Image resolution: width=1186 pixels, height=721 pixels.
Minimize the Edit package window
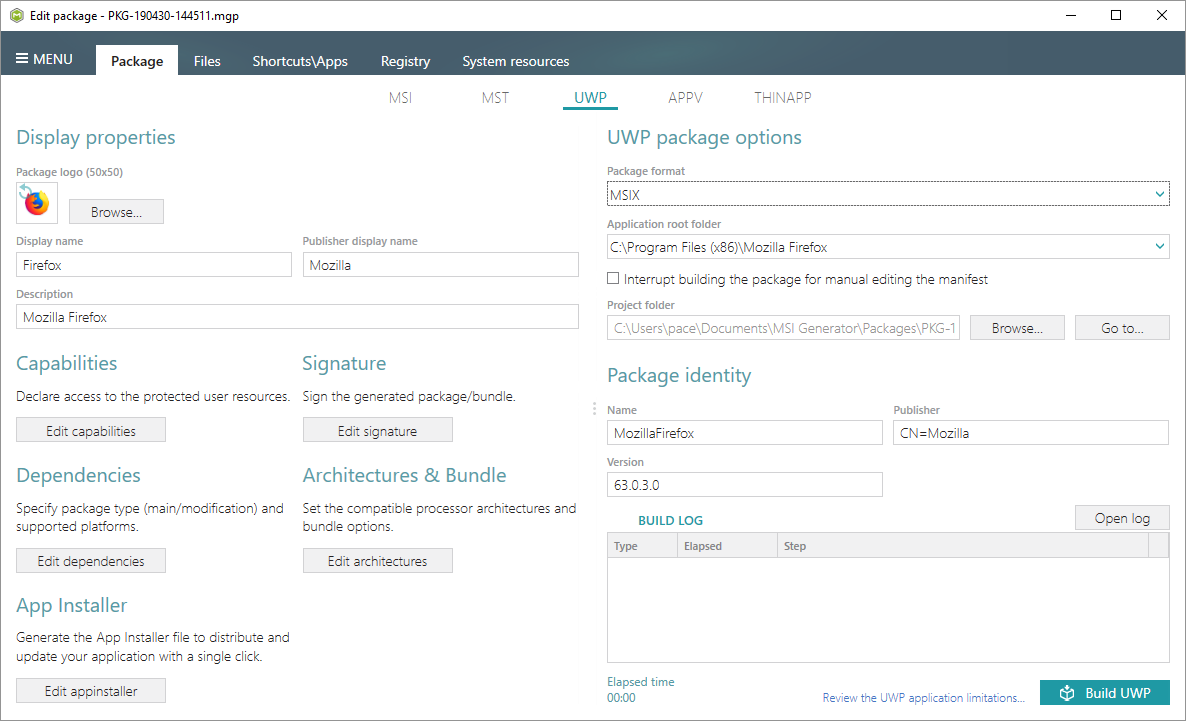[x=1071, y=15]
